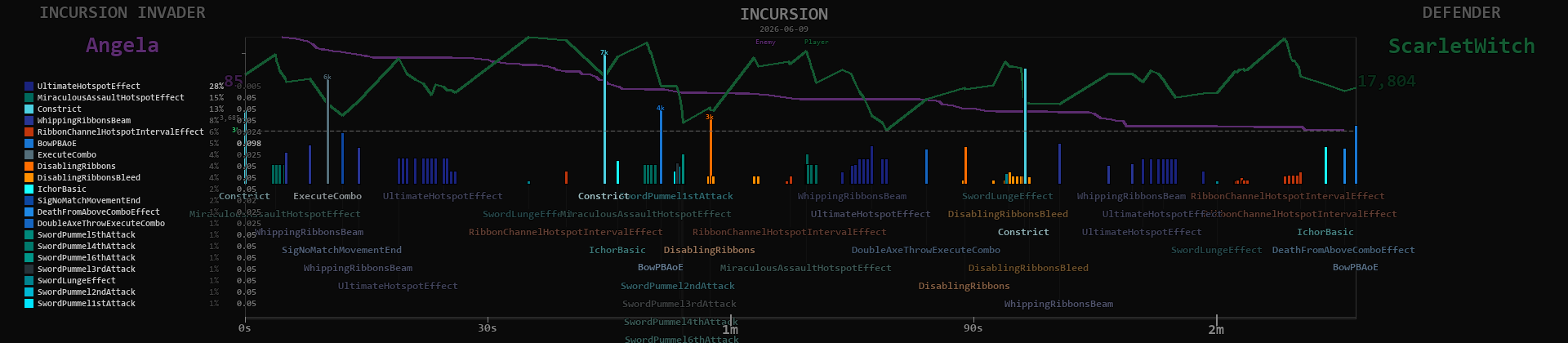Click the INCURSION INVADER heading
1568x343 pixels.
tap(122, 12)
